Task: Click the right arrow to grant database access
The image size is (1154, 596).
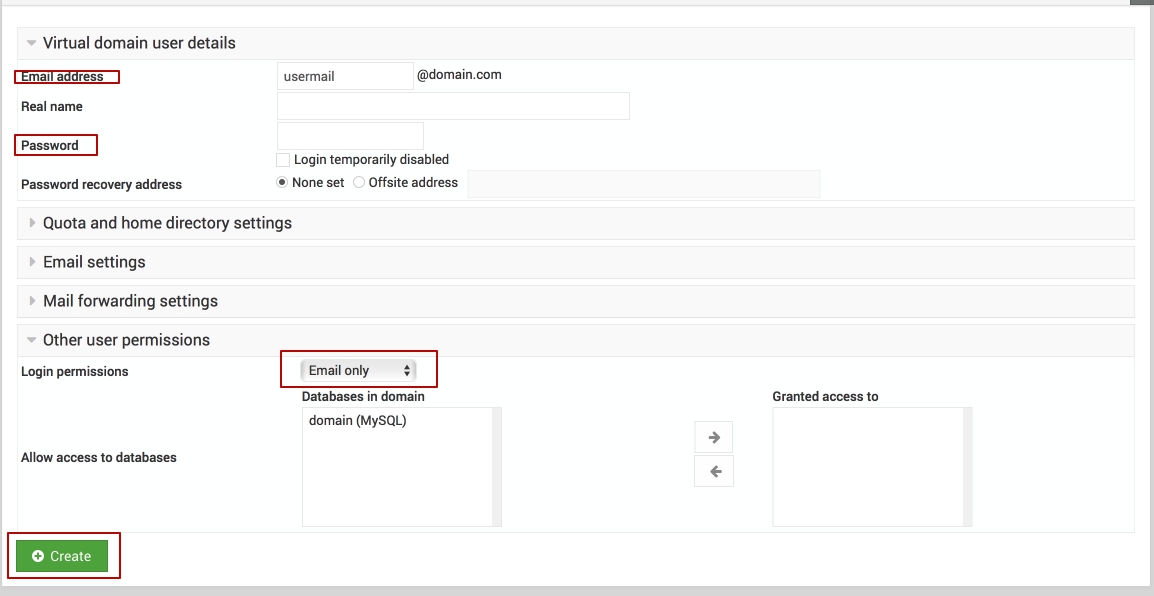Action: point(714,437)
